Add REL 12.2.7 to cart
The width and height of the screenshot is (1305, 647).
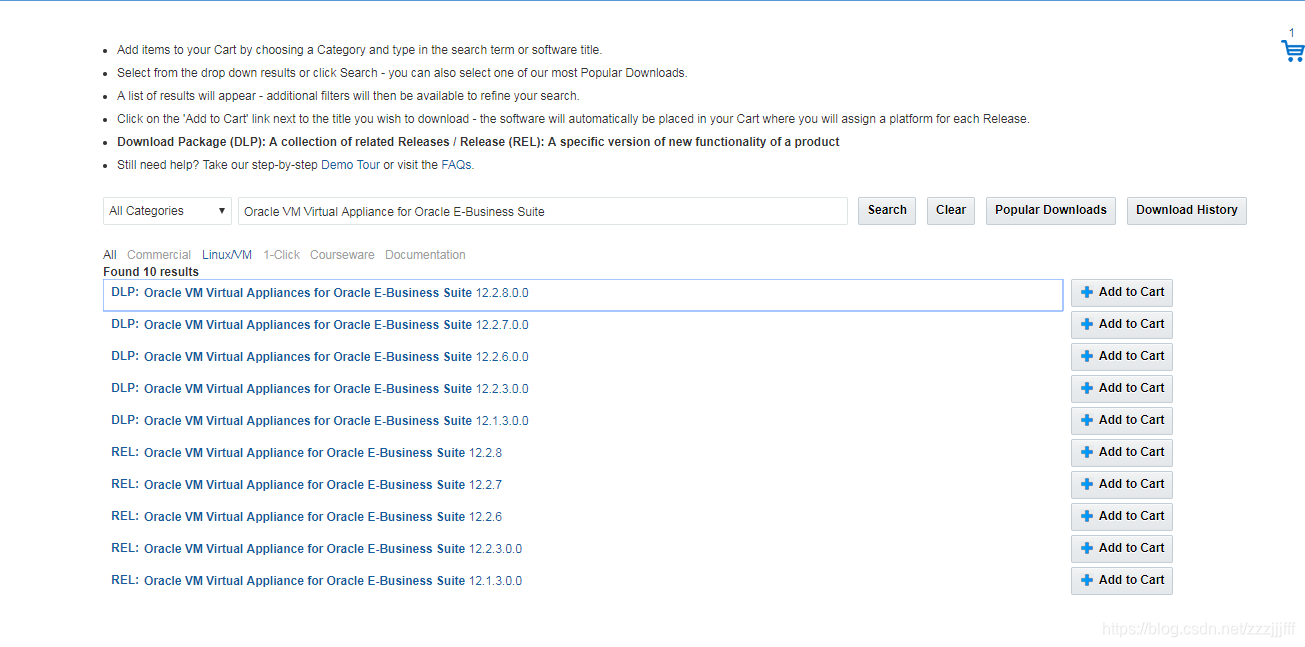pyautogui.click(x=1122, y=485)
